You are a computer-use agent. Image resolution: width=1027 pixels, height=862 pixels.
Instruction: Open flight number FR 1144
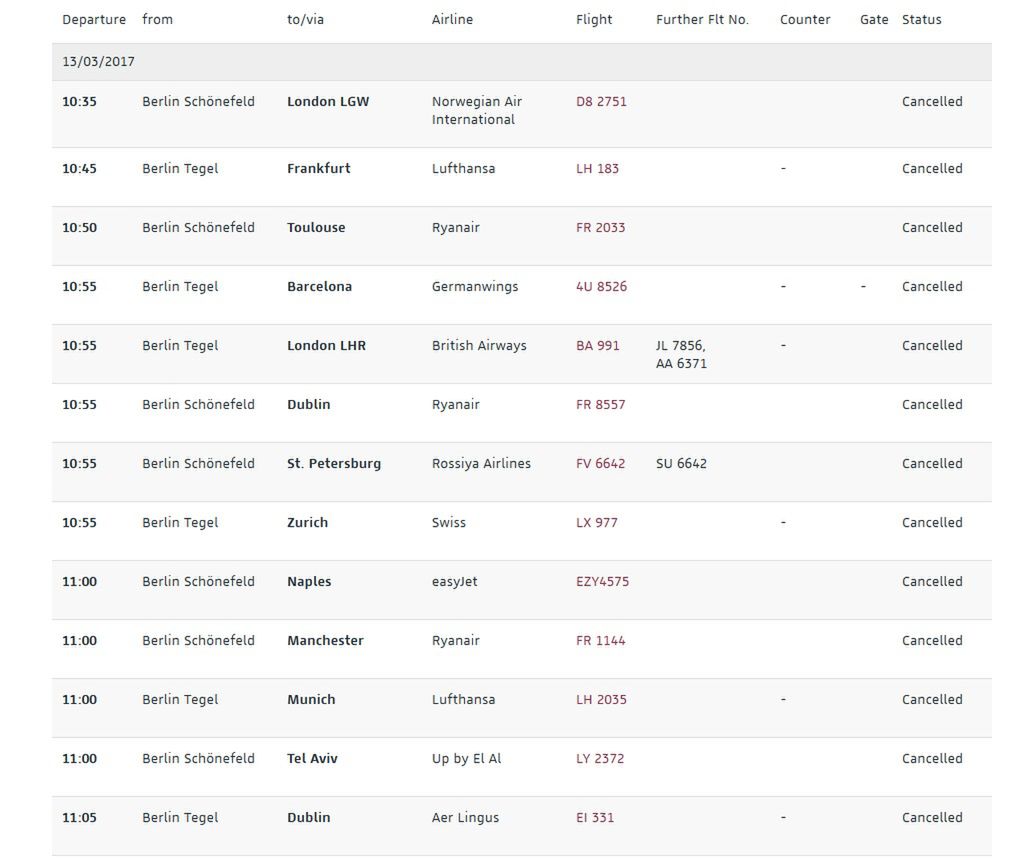pos(600,640)
